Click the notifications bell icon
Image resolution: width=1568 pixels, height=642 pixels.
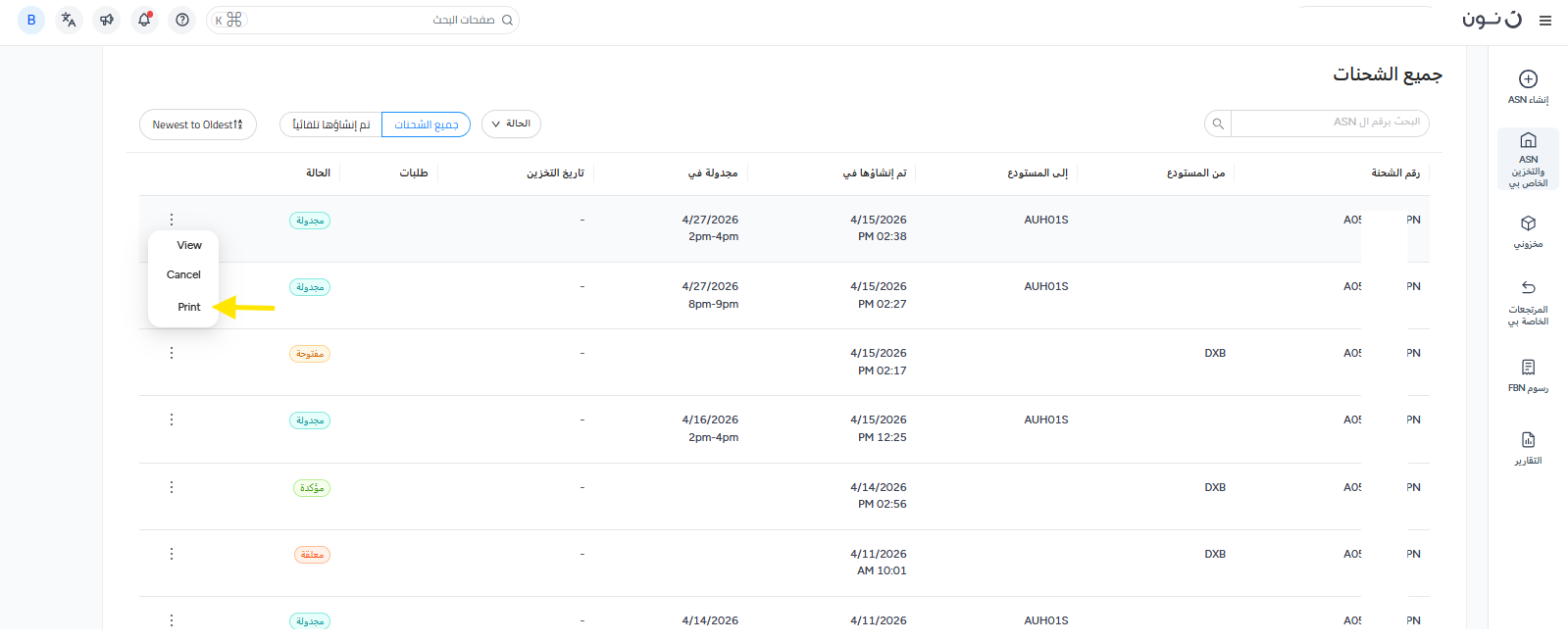144,20
